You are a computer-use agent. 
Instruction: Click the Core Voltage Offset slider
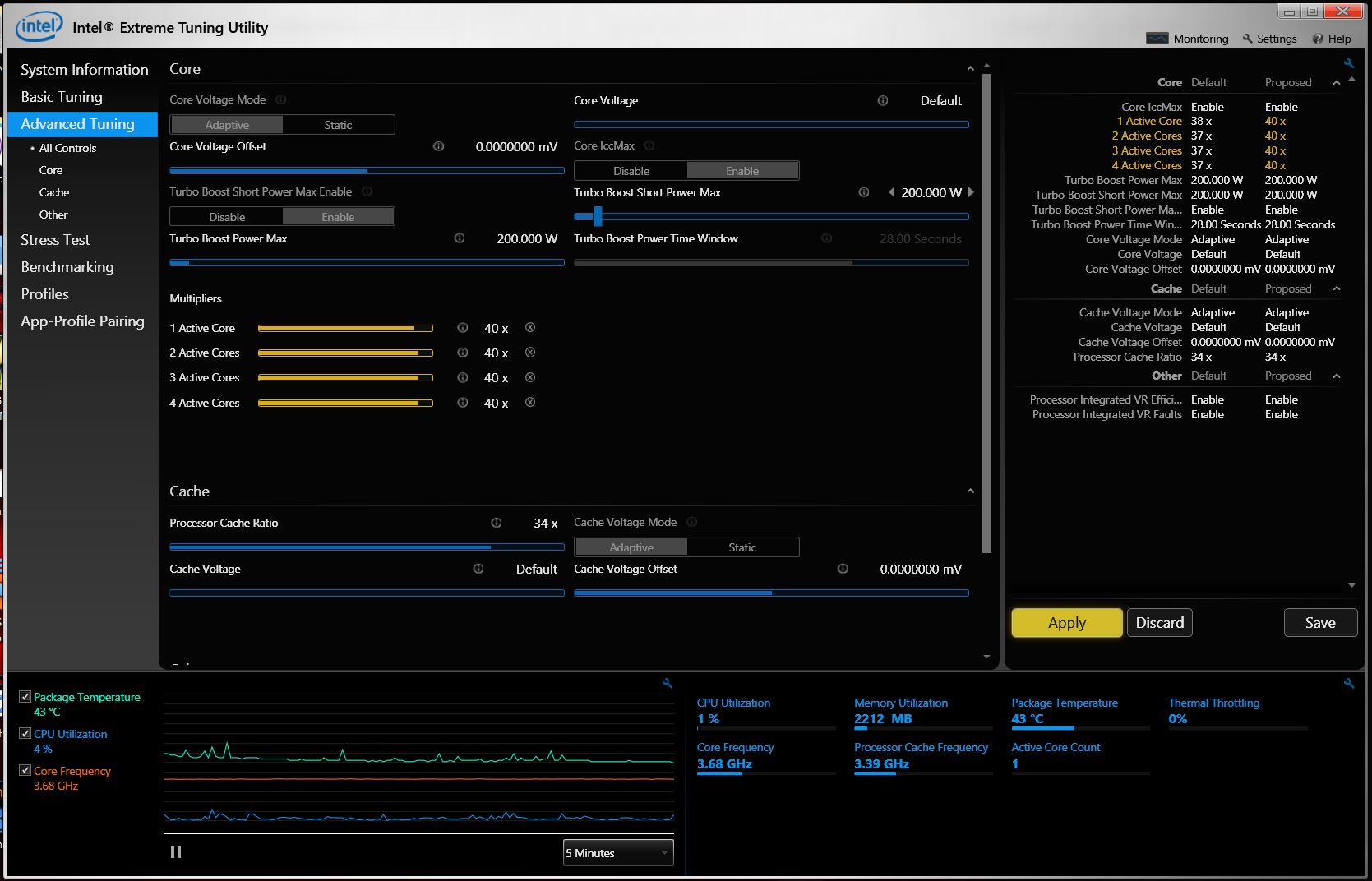[x=367, y=171]
